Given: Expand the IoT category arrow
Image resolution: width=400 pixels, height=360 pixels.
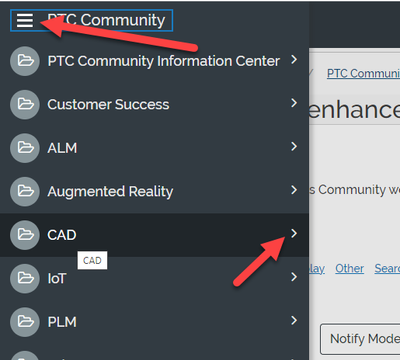Looking at the screenshot, I should click(x=294, y=277).
